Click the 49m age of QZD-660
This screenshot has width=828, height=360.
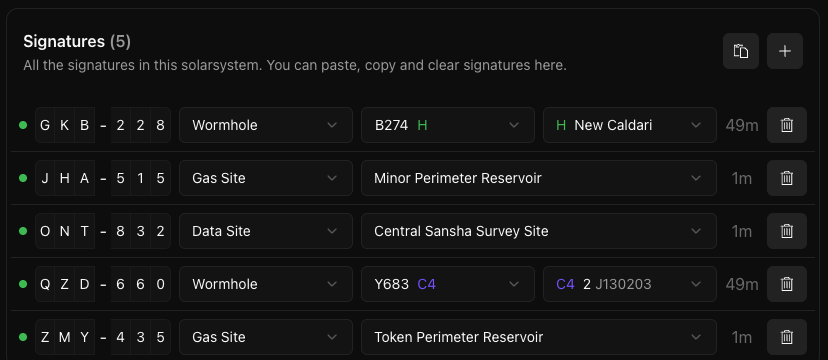pyautogui.click(x=742, y=284)
